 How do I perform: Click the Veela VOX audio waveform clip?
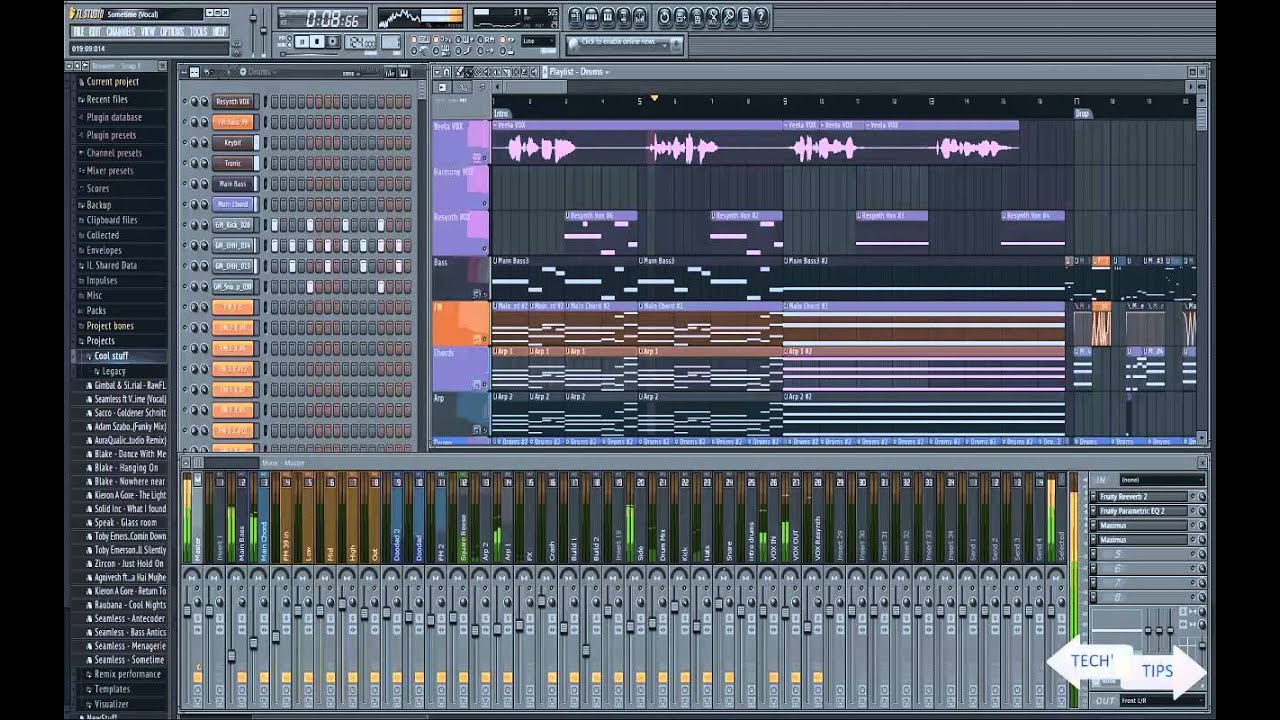pos(637,147)
